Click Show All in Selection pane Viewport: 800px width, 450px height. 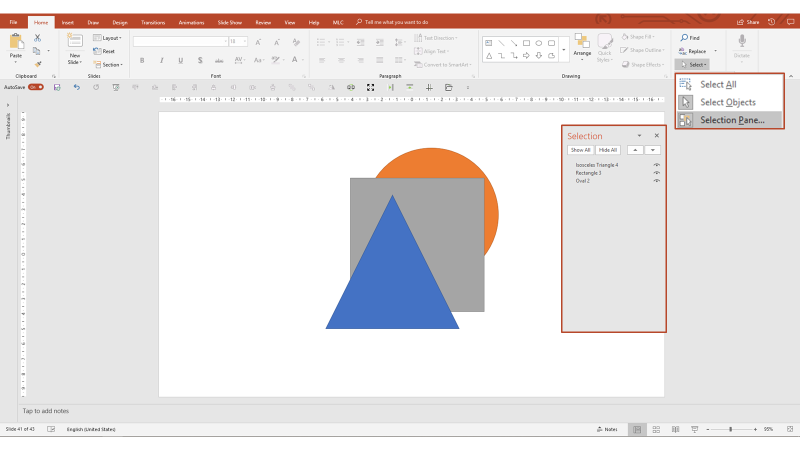(x=580, y=150)
